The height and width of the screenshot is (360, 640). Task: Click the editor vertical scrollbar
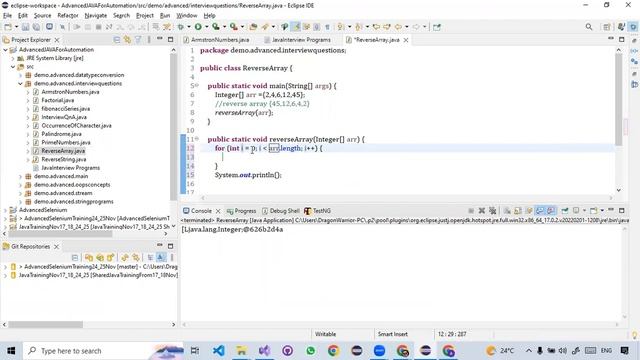619,99
